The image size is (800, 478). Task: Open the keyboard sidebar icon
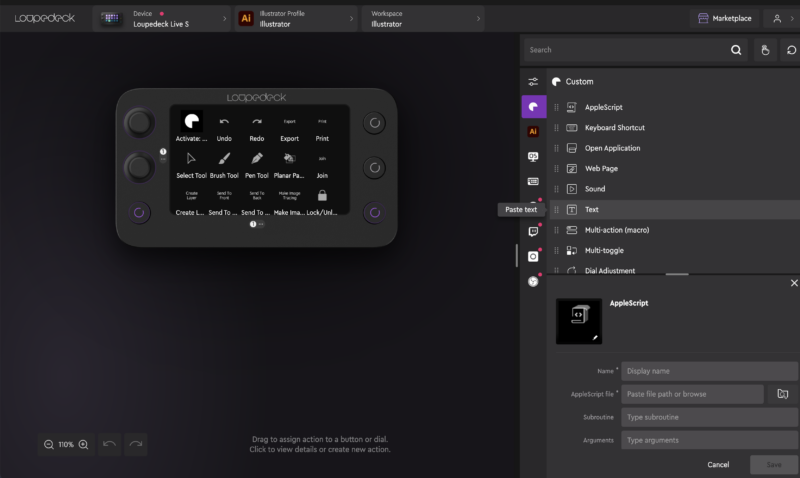pyautogui.click(x=533, y=182)
